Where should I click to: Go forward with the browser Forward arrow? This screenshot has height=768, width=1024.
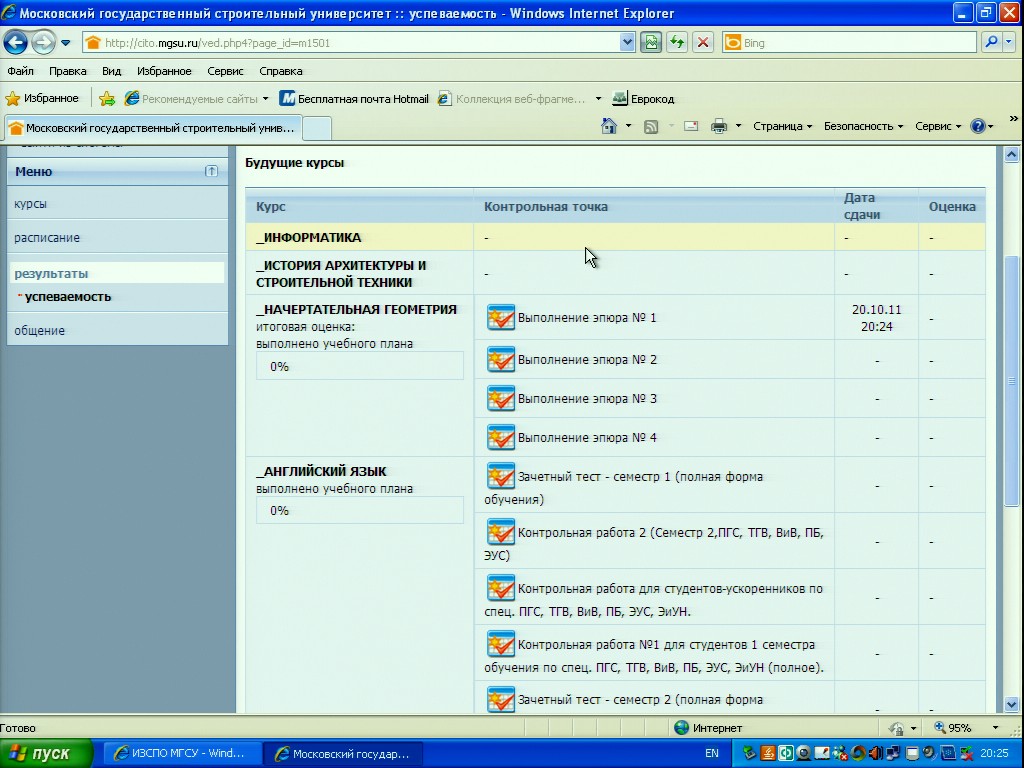coord(43,43)
